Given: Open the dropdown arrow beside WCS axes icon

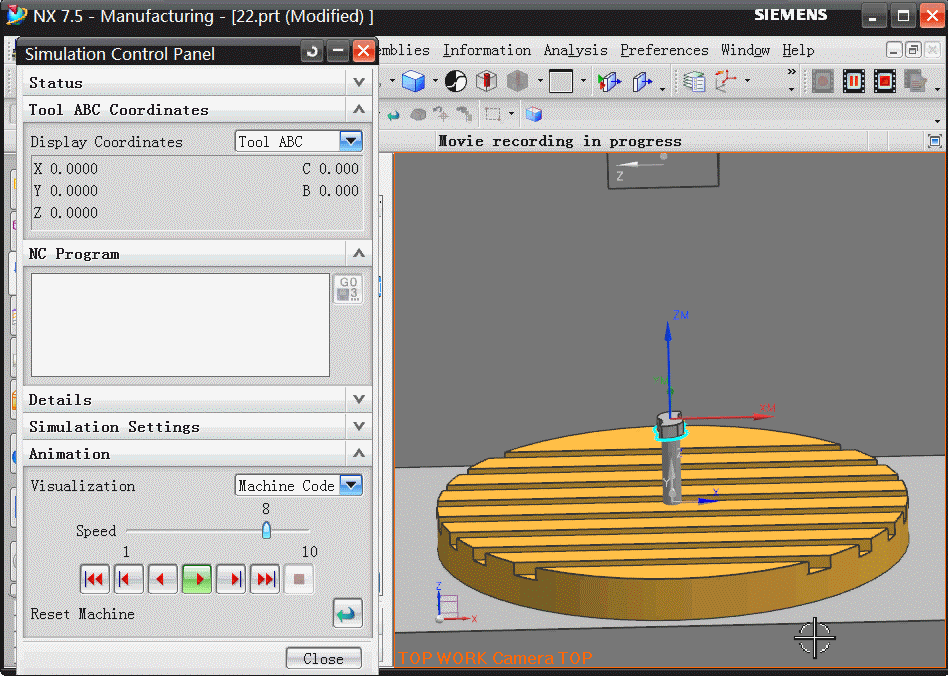Looking at the screenshot, I should click(x=747, y=81).
